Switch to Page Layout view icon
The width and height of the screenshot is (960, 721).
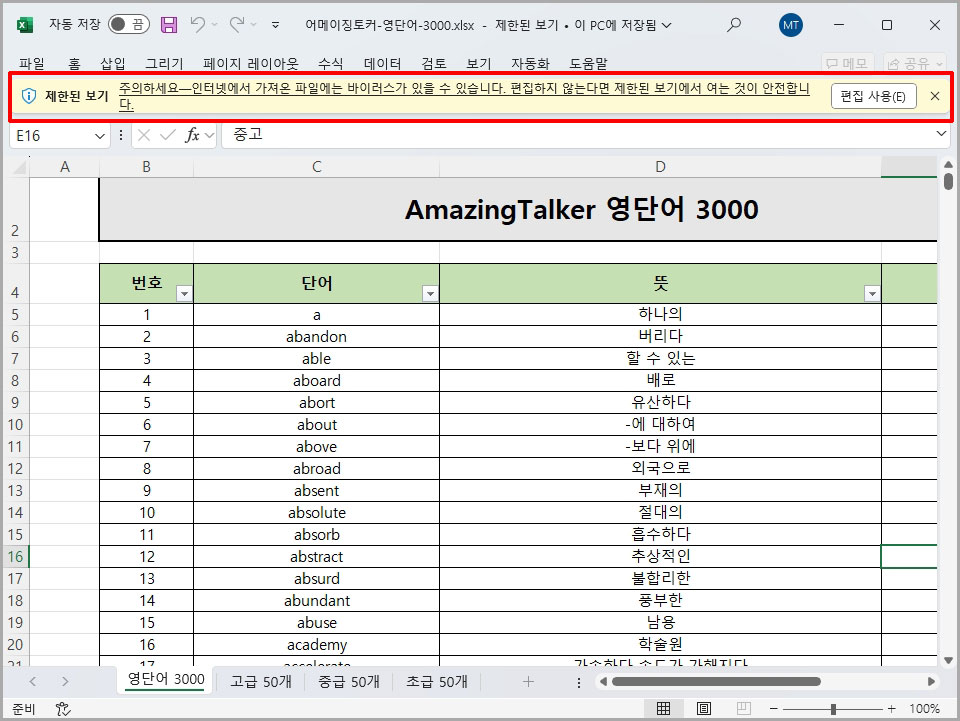[x=704, y=708]
